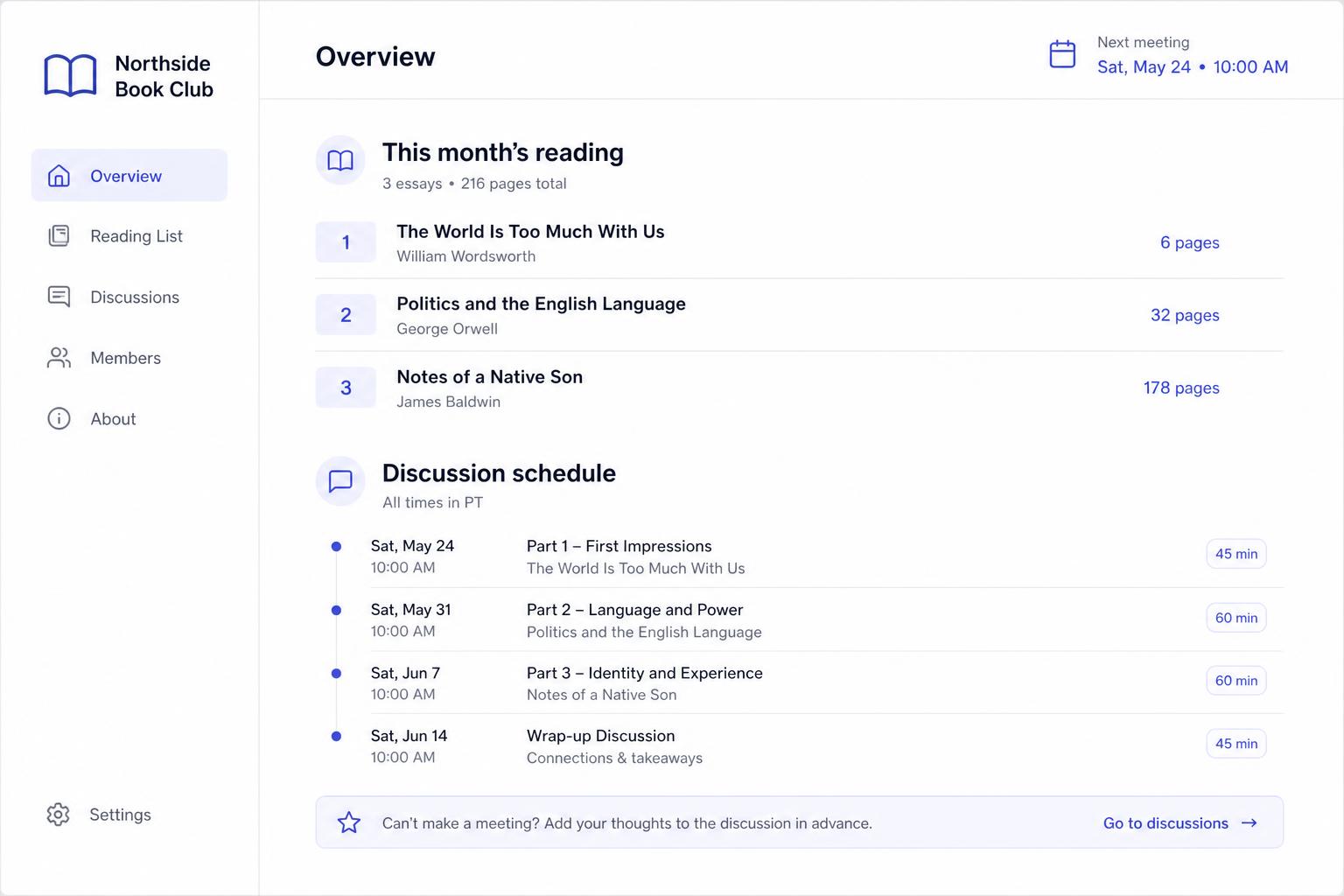Viewport: 1344px width, 896px height.
Task: Click the Reading List book icon
Action: pyautogui.click(x=59, y=235)
